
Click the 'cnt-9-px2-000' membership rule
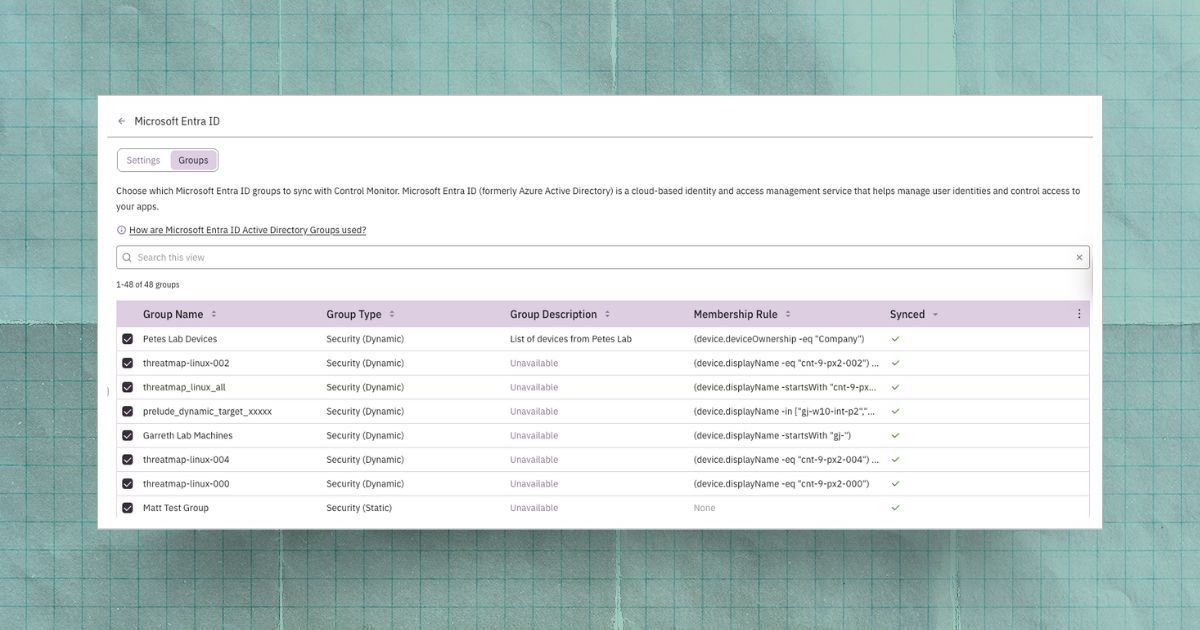[781, 483]
